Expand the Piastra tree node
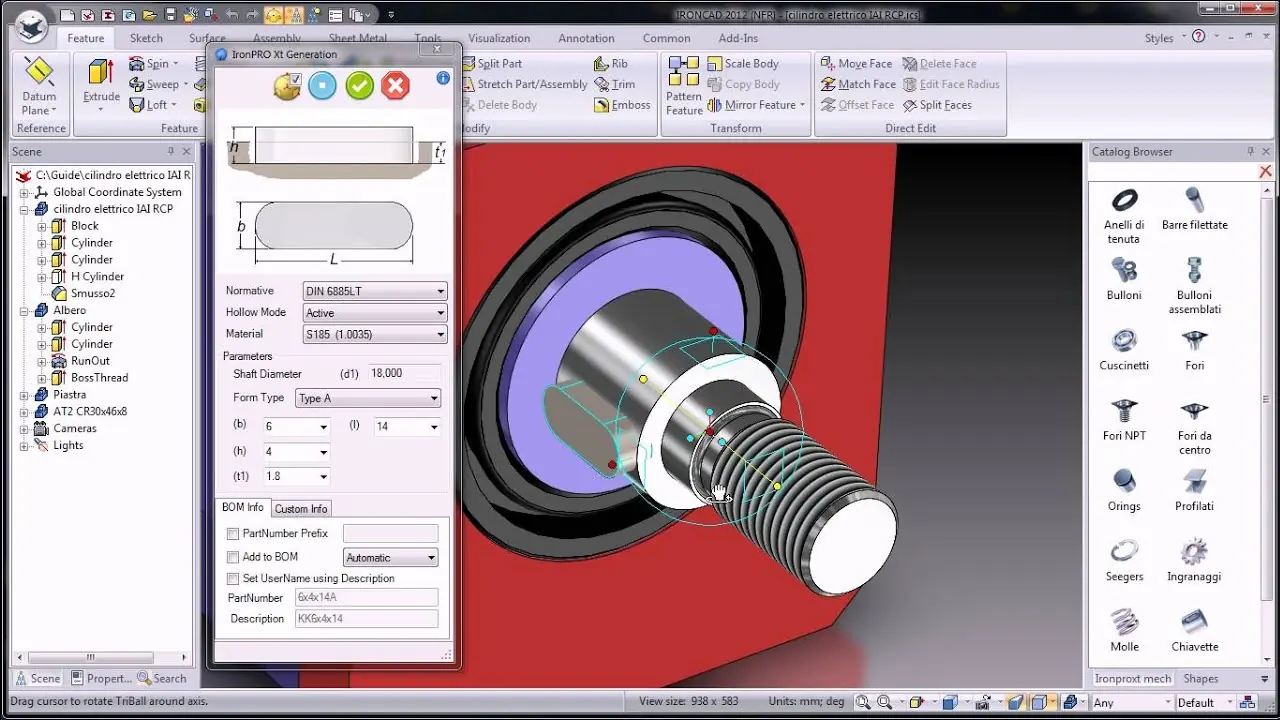This screenshot has height=720, width=1280. point(25,395)
